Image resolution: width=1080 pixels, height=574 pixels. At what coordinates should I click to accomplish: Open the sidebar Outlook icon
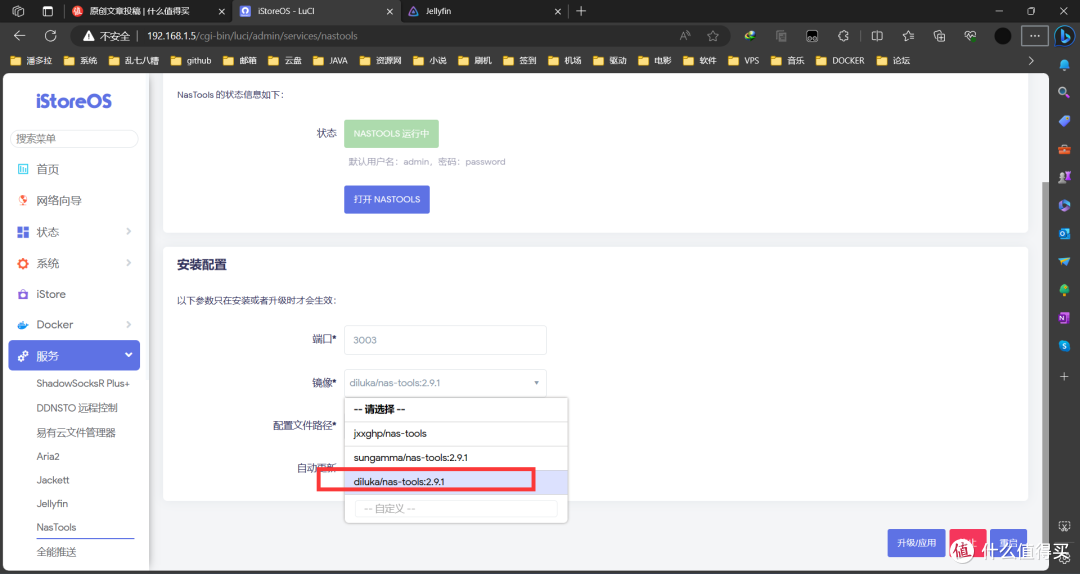click(1064, 234)
